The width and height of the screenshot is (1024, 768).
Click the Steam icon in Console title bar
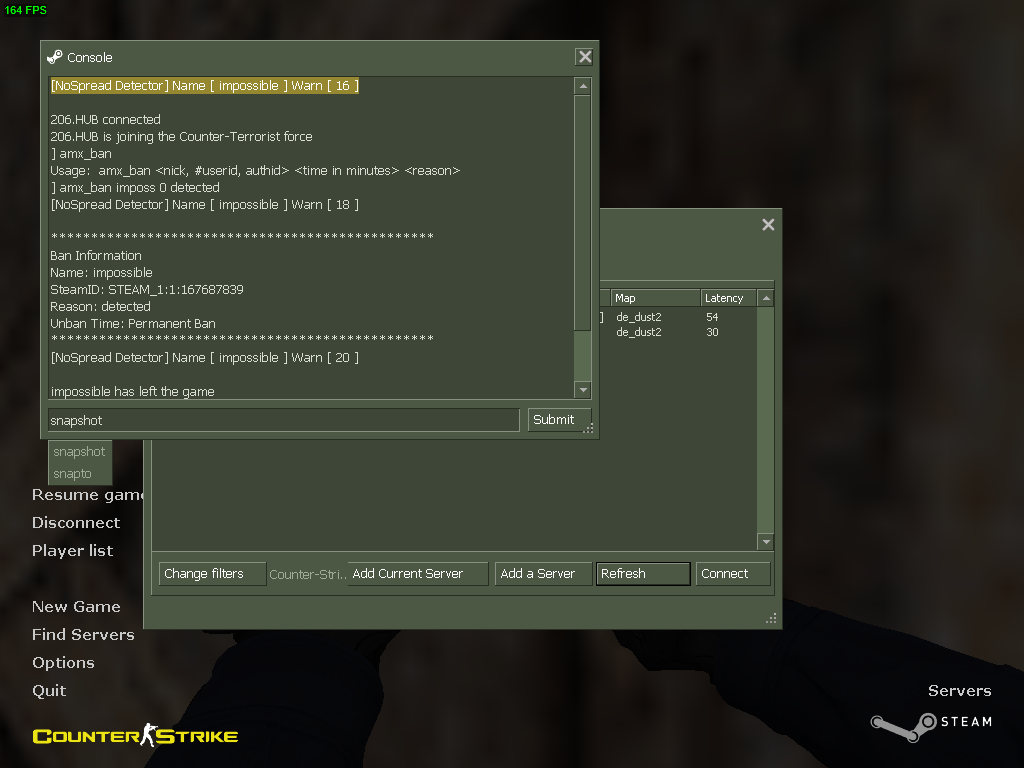(55, 57)
